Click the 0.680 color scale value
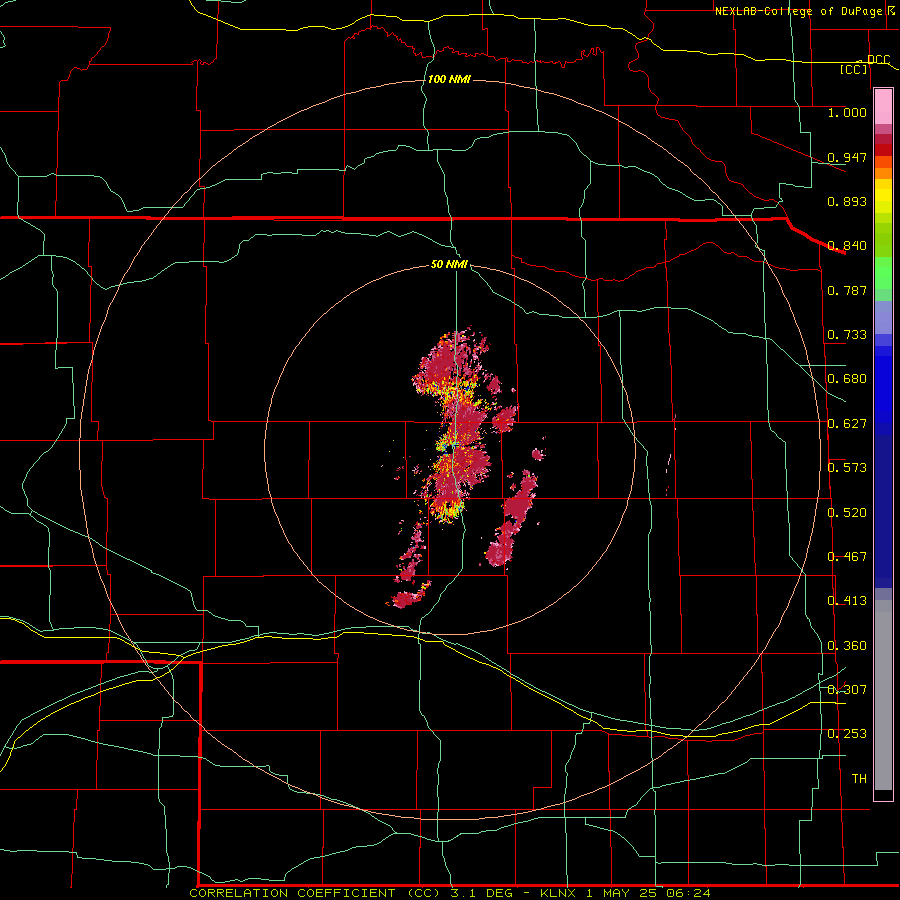 tap(847, 379)
